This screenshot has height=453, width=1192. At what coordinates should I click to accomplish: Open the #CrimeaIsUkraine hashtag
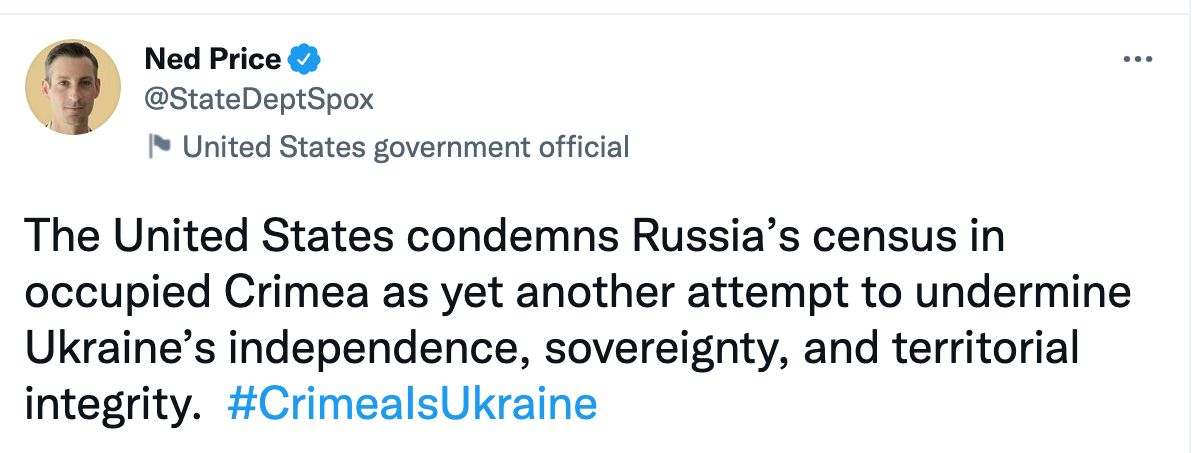coord(412,406)
